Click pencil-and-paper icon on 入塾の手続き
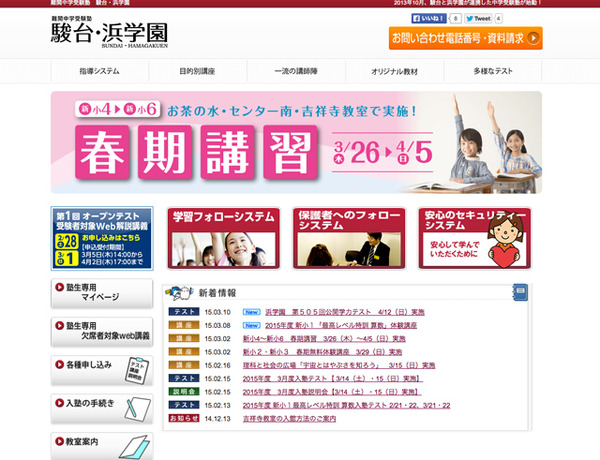 137,409
